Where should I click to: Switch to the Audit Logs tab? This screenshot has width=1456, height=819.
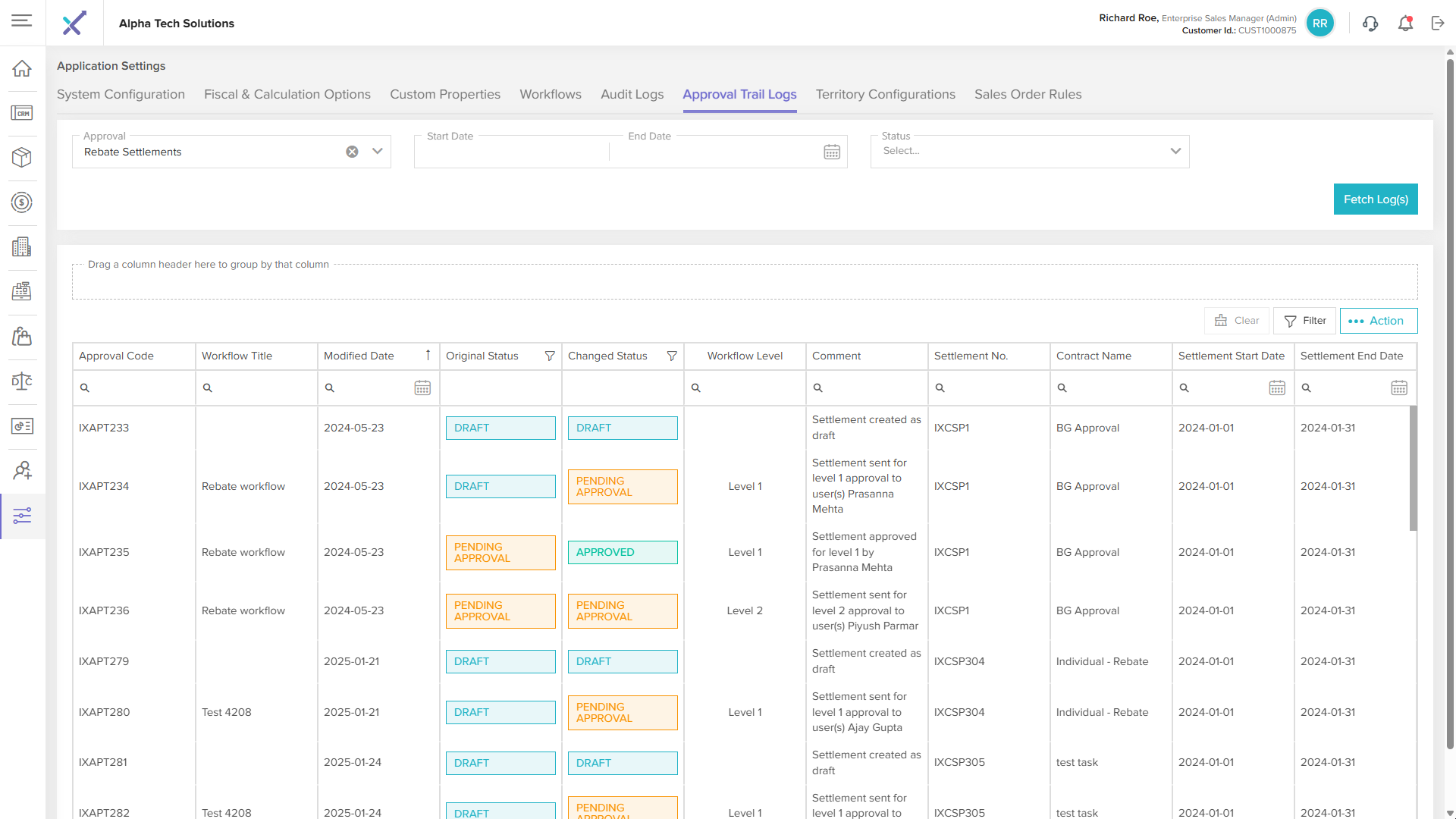click(632, 95)
